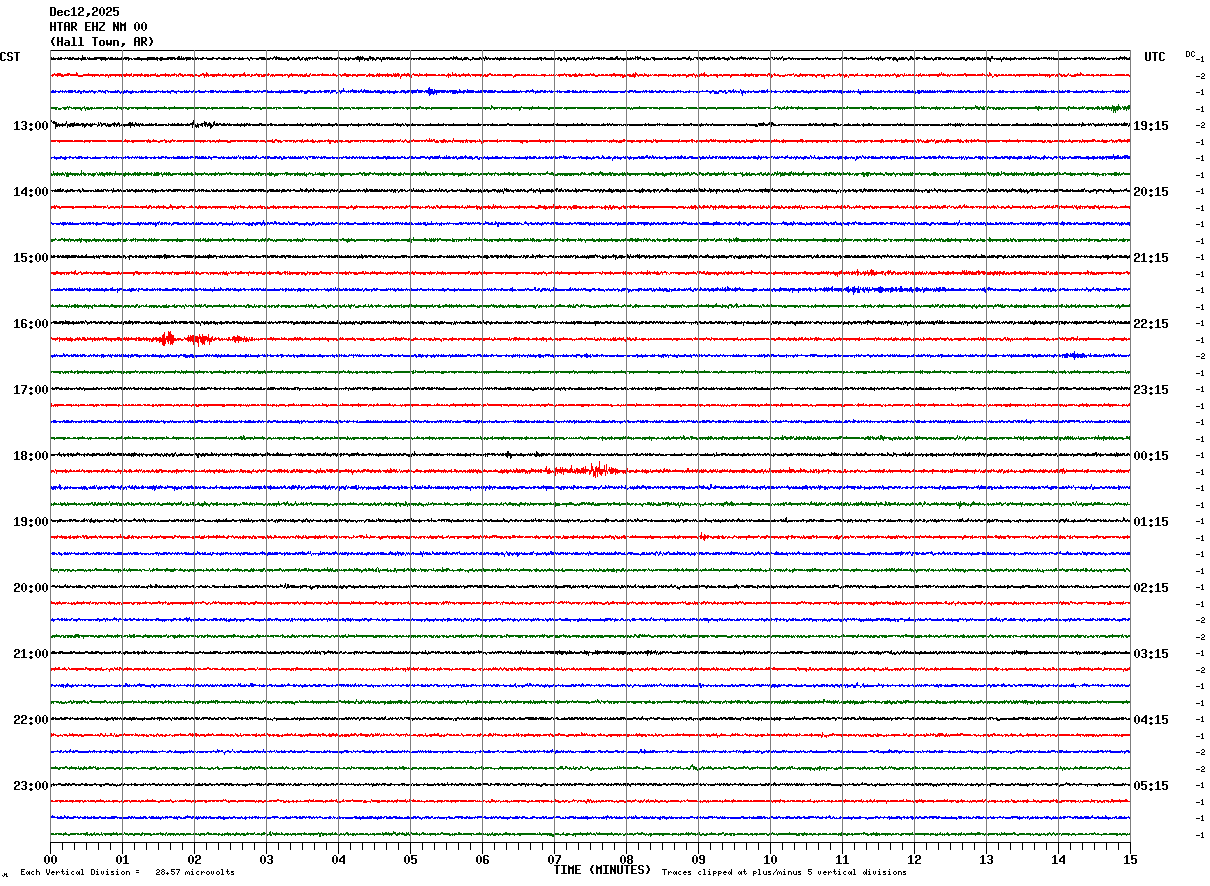The width and height of the screenshot is (1210, 886).
Task: Click minute 06 on the time axis
Action: pos(482,859)
